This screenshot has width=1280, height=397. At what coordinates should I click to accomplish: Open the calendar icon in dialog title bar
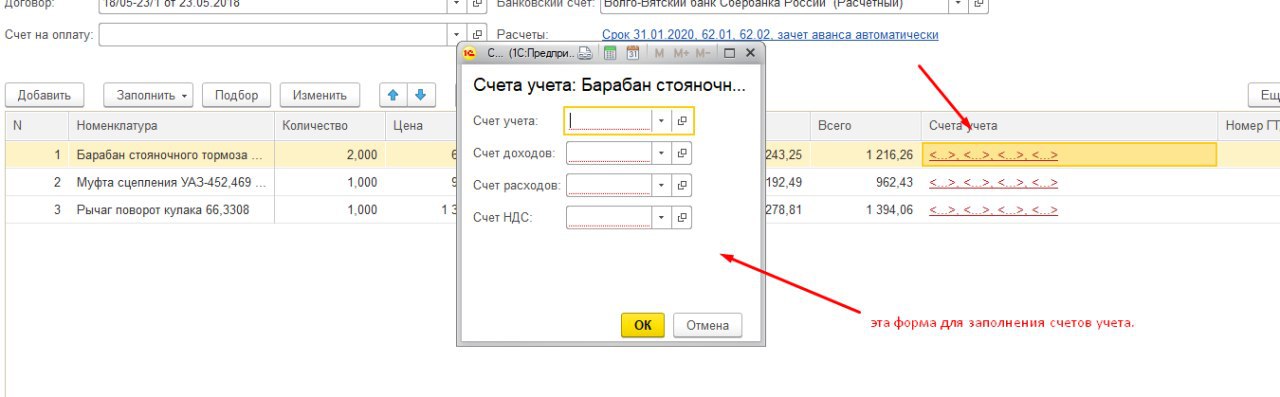tap(632, 53)
